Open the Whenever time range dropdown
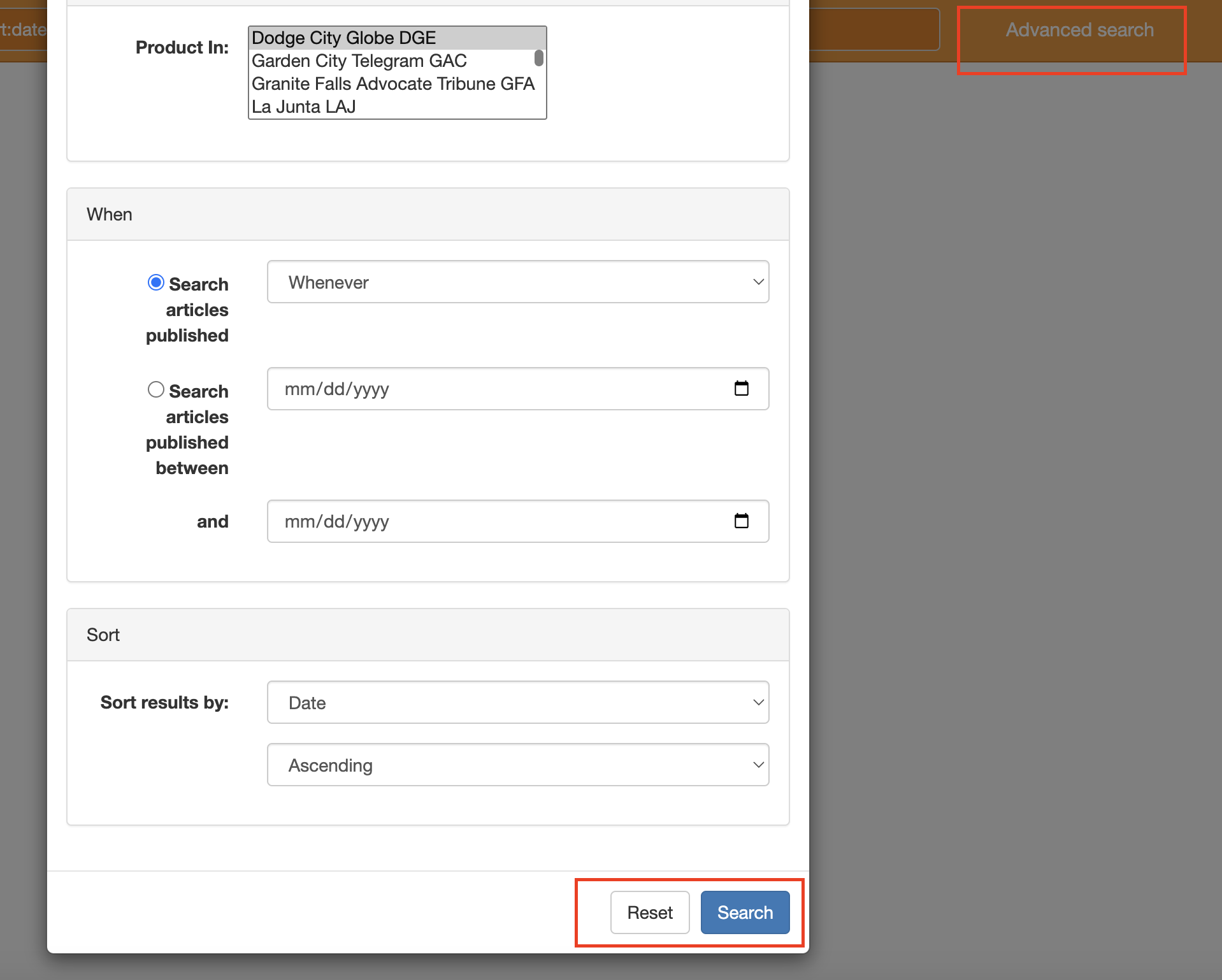 (x=517, y=281)
